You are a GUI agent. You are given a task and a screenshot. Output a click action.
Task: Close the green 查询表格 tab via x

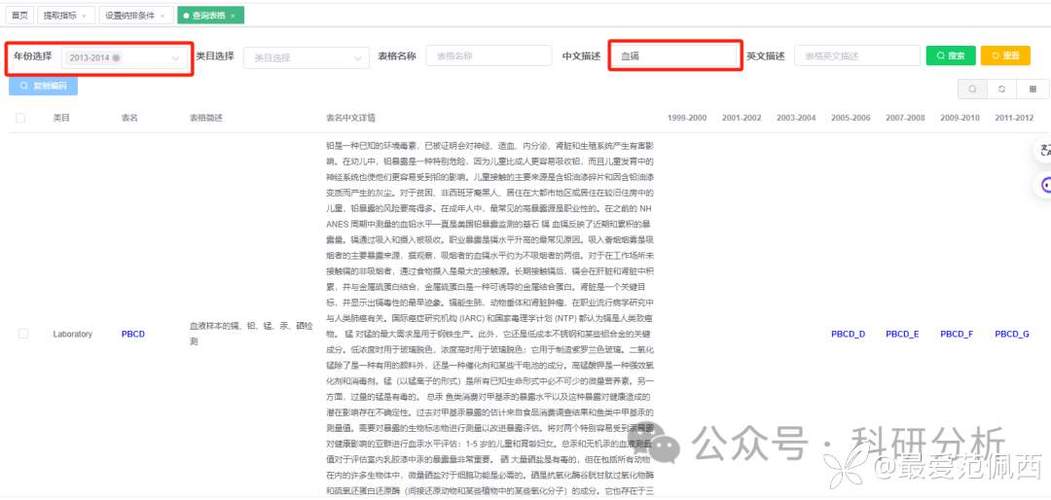(233, 15)
